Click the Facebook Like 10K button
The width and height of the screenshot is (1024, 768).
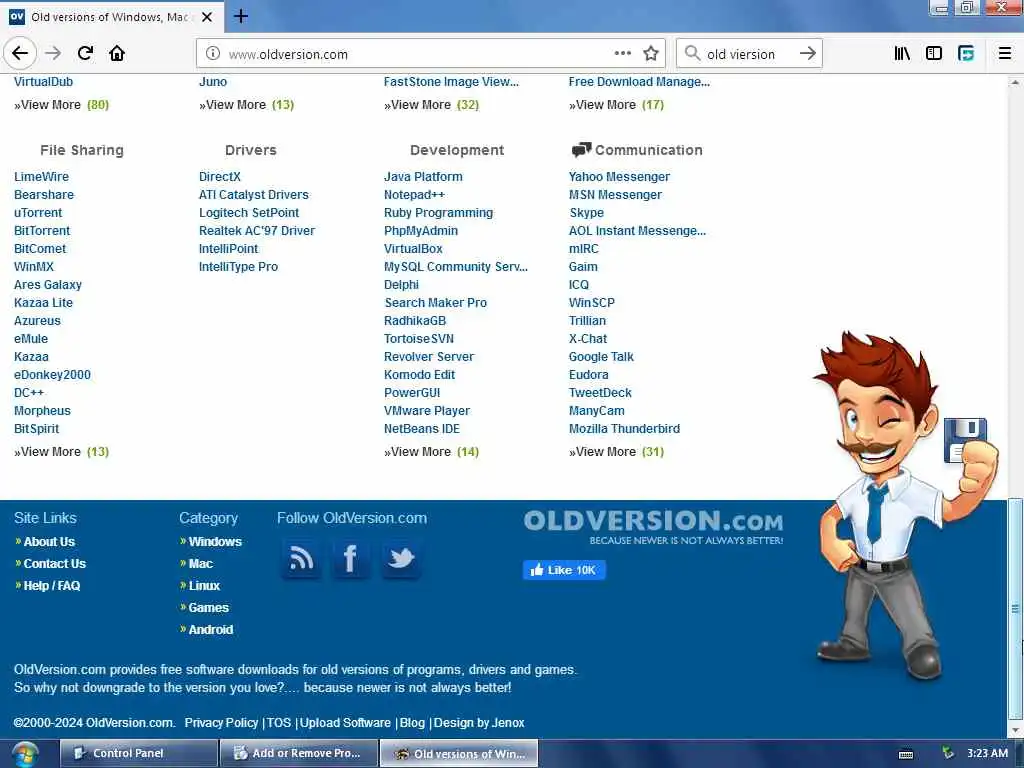tap(564, 570)
